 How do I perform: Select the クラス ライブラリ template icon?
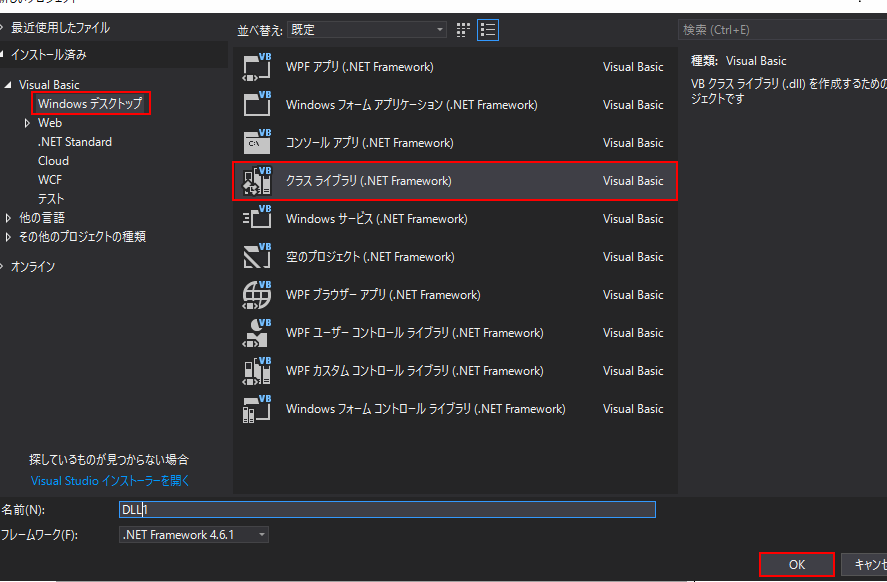tap(257, 181)
